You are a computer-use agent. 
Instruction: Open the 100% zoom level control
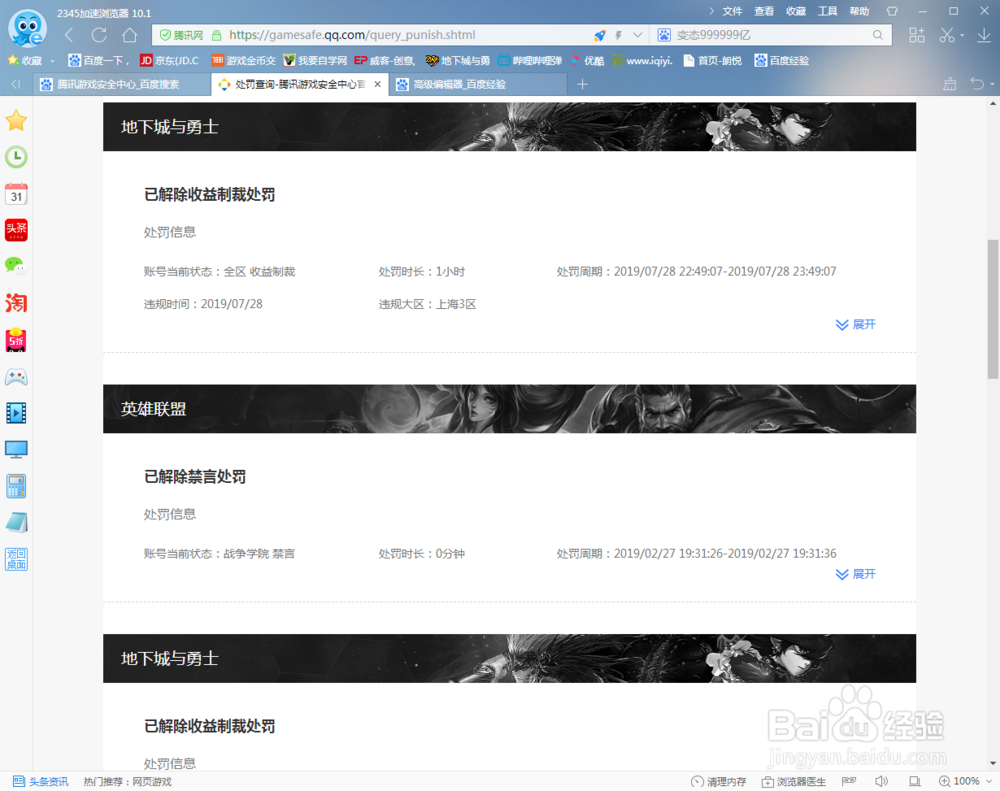tap(965, 781)
